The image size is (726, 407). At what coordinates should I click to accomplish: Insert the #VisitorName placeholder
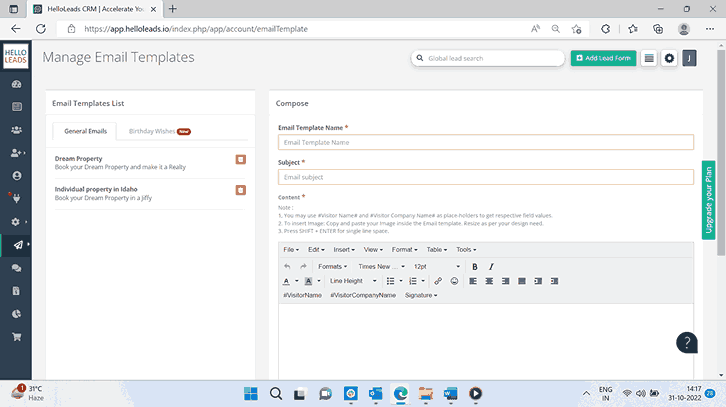[302, 295]
